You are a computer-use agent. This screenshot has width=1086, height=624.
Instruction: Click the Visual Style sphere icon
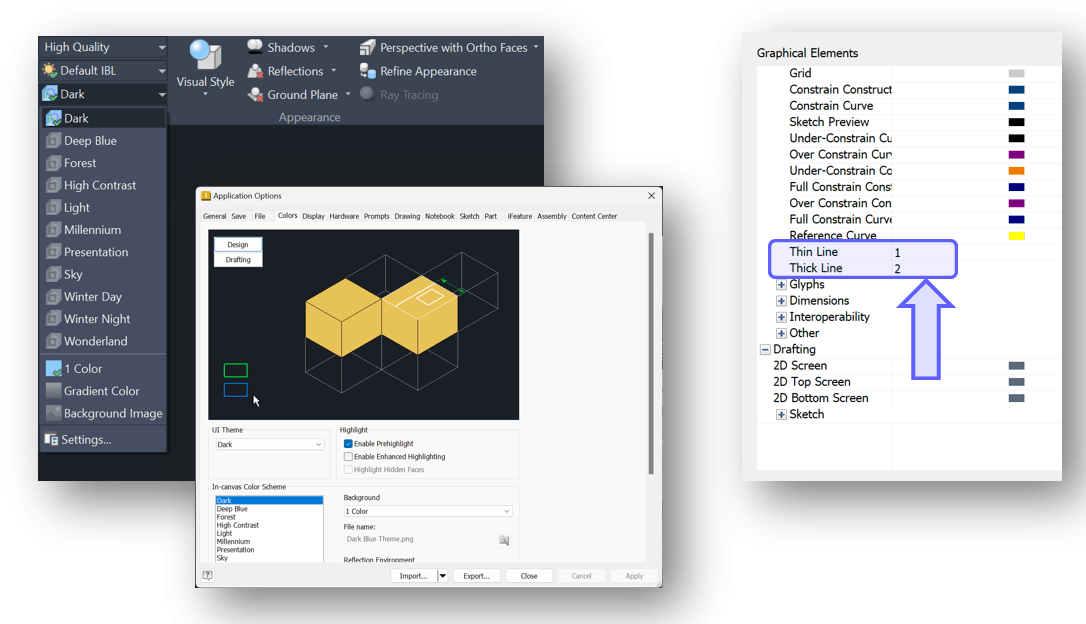(205, 56)
